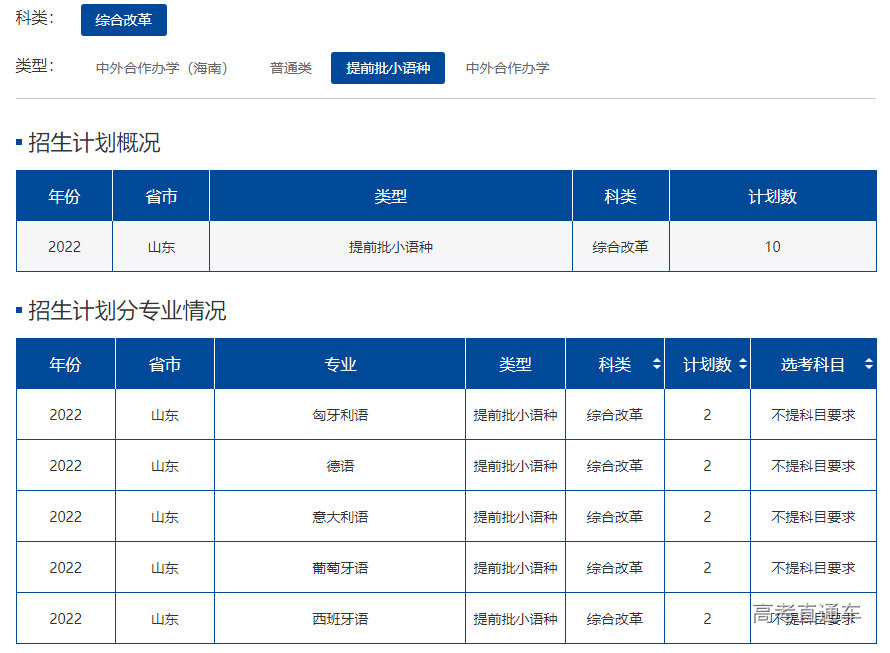The height and width of the screenshot is (653, 890).
Task: Select the 提前批小语种 type tab
Action: click(x=388, y=68)
